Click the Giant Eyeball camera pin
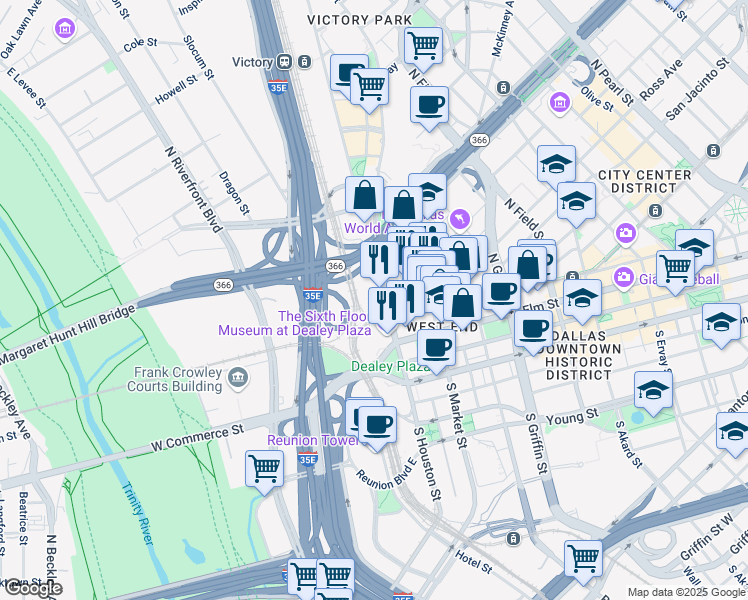 click(623, 278)
